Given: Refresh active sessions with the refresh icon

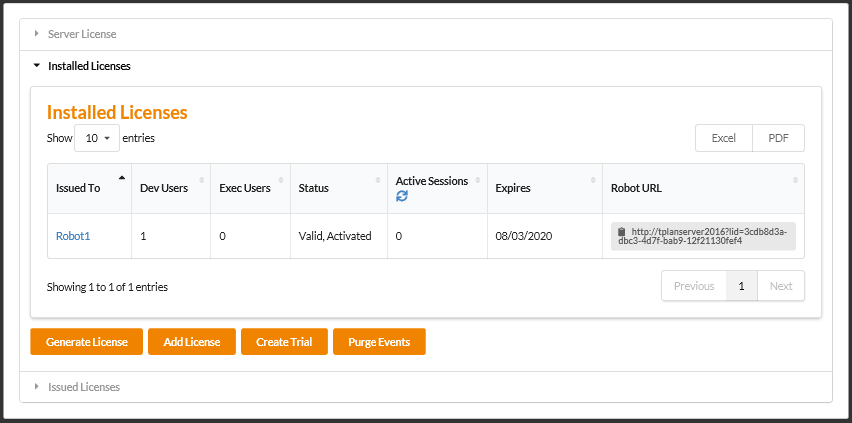Looking at the screenshot, I should (x=402, y=196).
